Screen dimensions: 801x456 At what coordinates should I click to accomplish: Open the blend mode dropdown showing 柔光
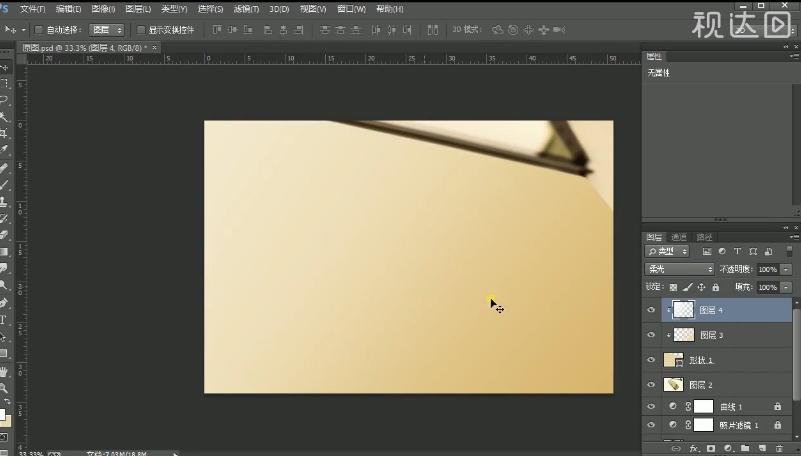click(x=680, y=269)
